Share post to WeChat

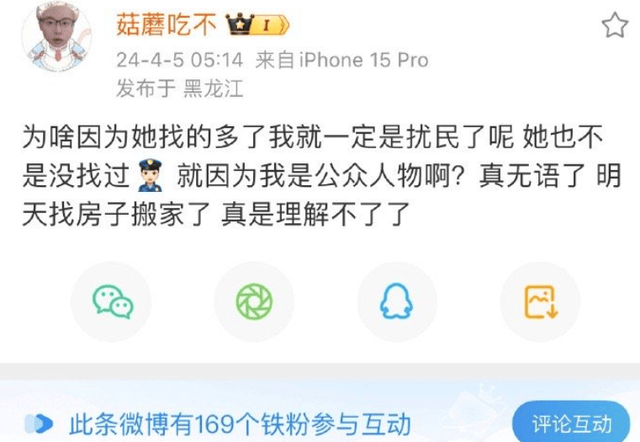point(111,302)
